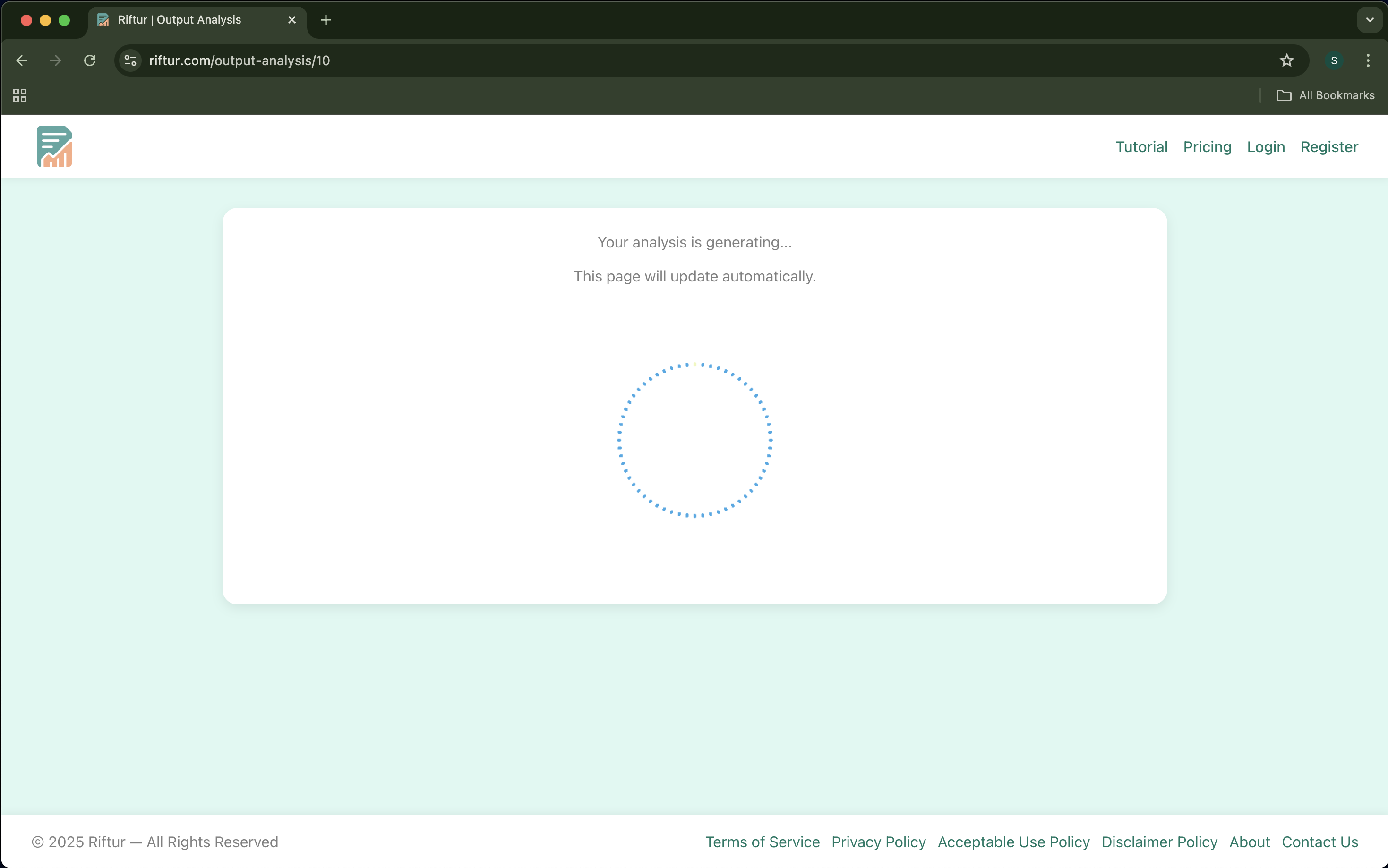Open Contact Us in the footer
The width and height of the screenshot is (1388, 868).
pos(1319,842)
